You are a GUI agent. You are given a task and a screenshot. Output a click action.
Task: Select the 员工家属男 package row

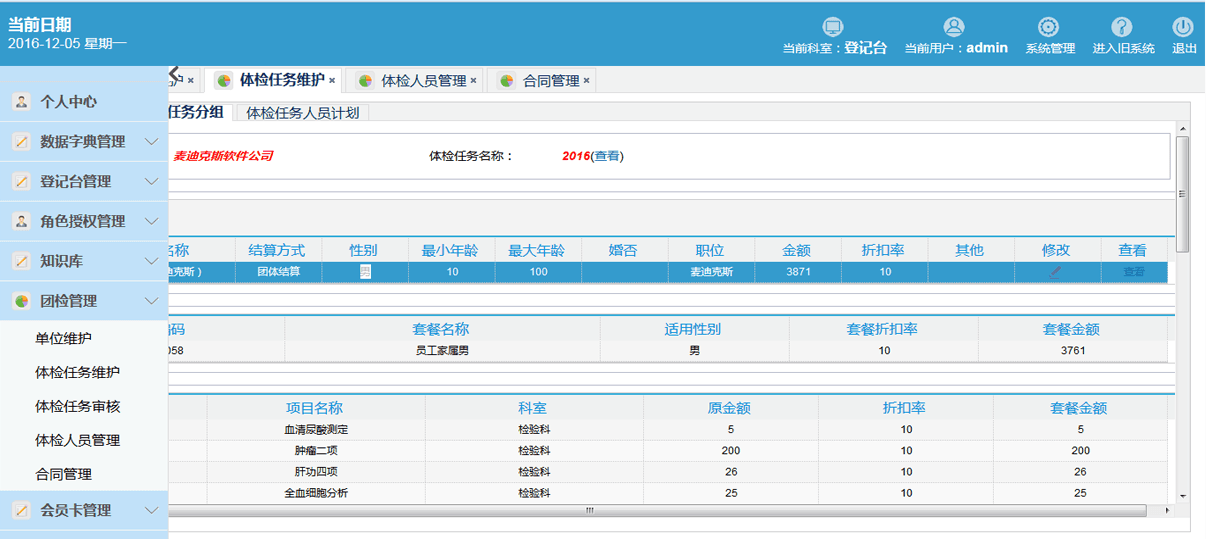coord(667,351)
